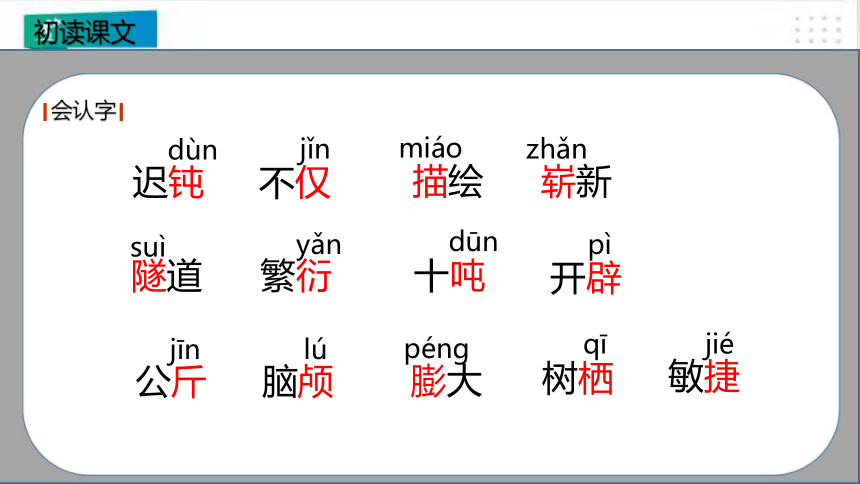
Task: Select the word 开辟
Action: click(585, 278)
